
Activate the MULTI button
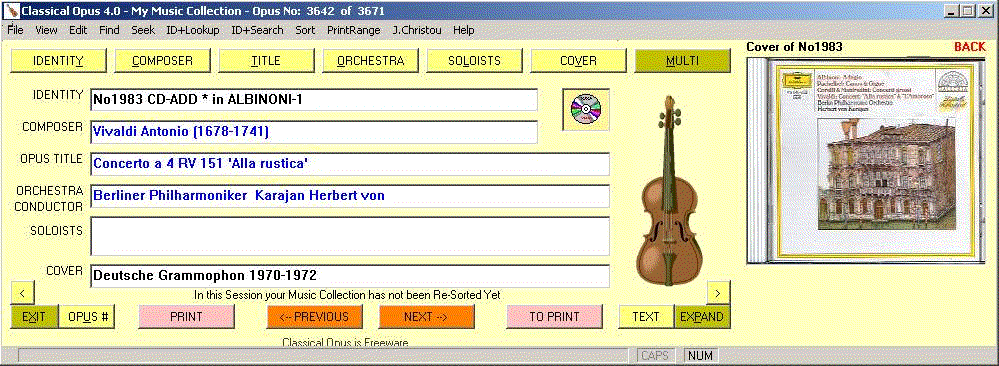point(682,61)
